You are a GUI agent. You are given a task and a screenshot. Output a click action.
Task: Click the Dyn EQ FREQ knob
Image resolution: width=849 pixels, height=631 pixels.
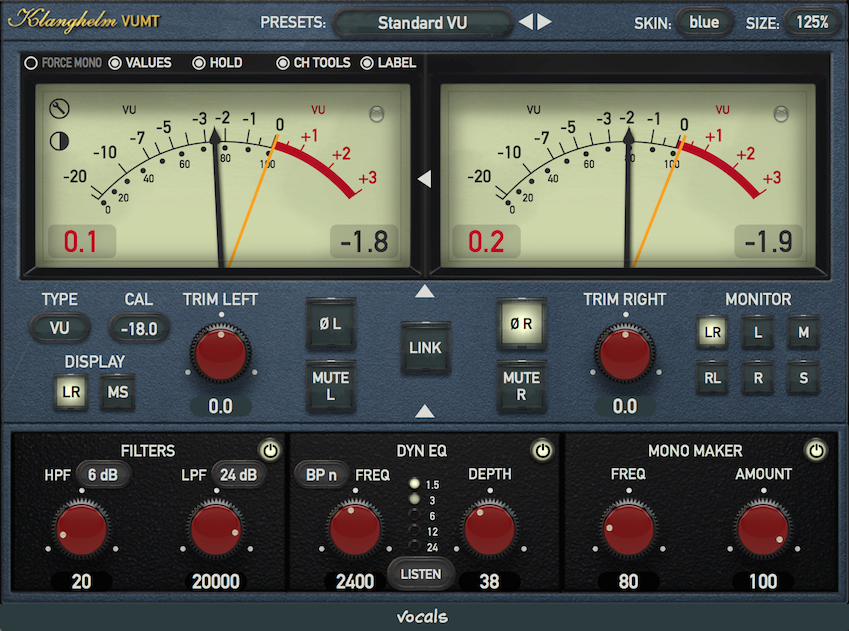click(x=355, y=529)
